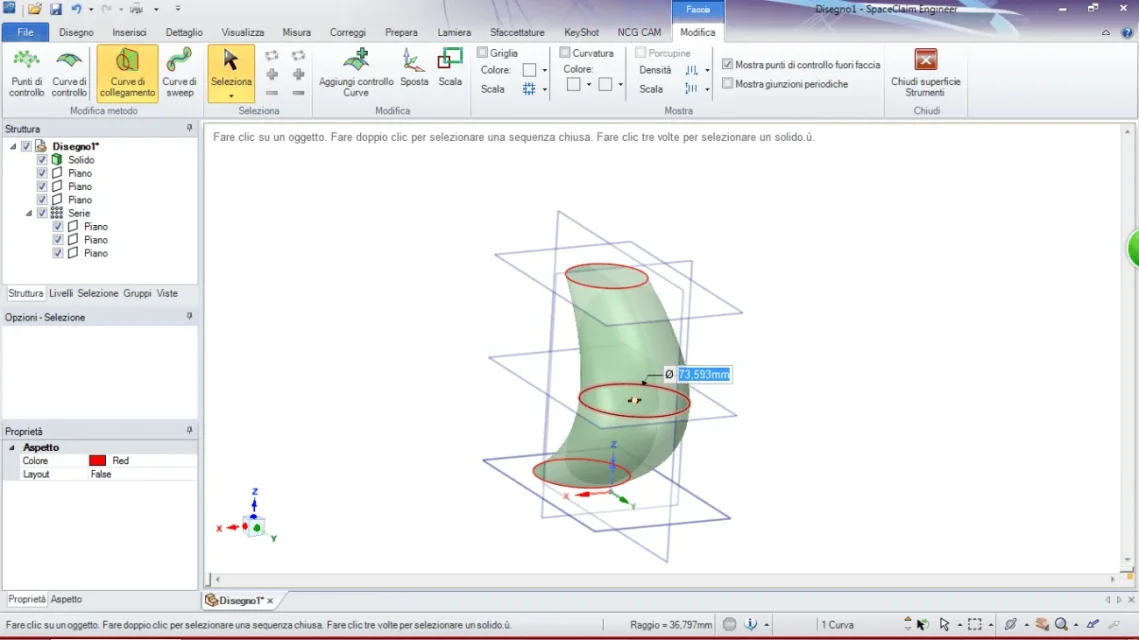Collapse the Serie tree node
This screenshot has height=640, width=1139.
tap(29, 213)
